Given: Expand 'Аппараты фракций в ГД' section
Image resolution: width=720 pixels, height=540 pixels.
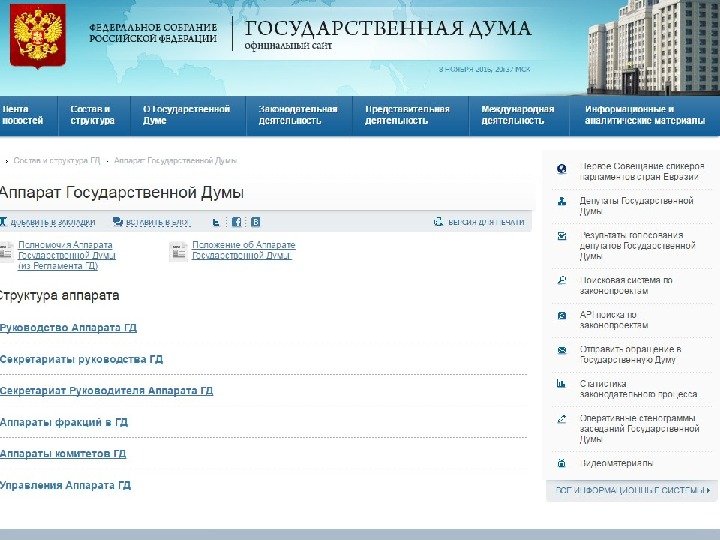Looking at the screenshot, I should [64, 422].
